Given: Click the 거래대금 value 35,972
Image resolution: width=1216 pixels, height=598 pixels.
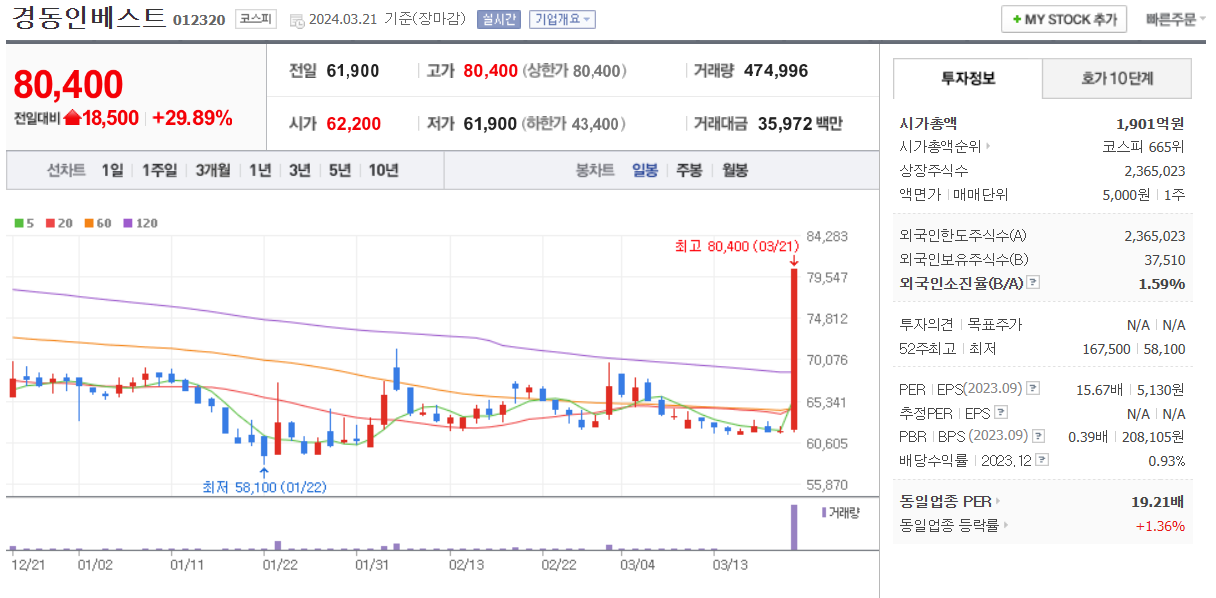Looking at the screenshot, I should (786, 124).
